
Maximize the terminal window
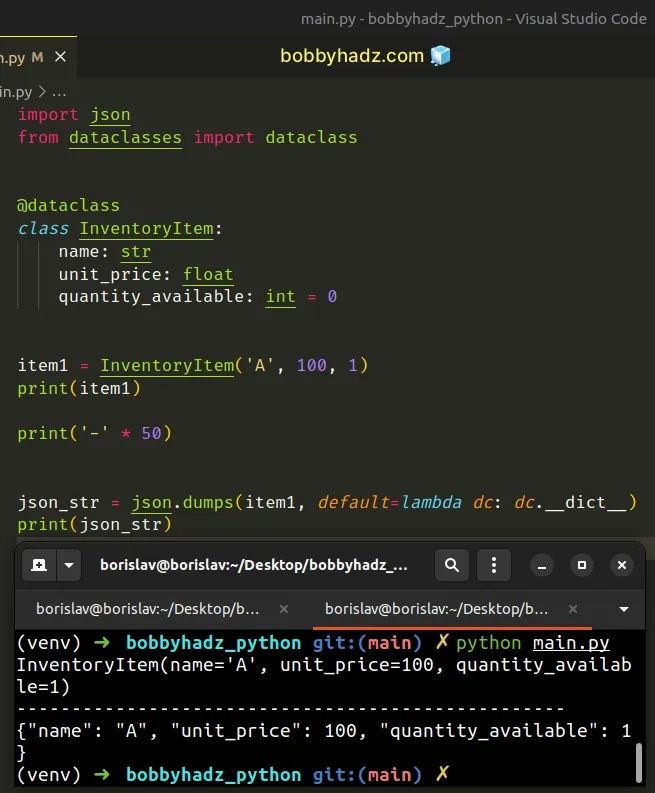582,565
